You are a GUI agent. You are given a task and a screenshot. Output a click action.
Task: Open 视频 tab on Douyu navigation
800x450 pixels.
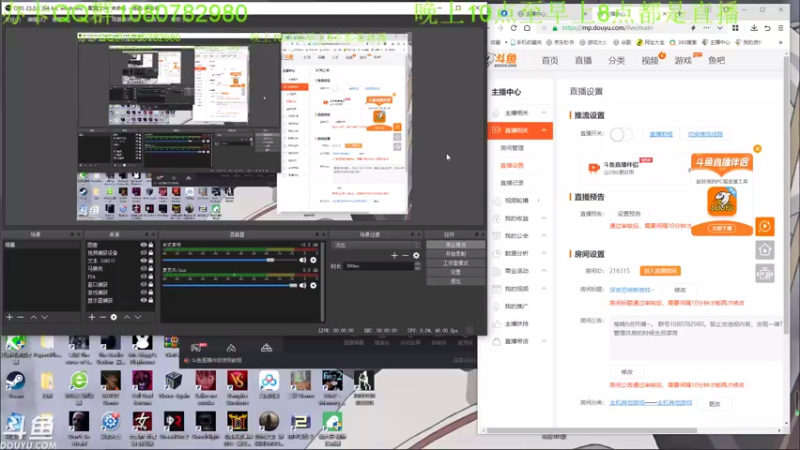(649, 61)
